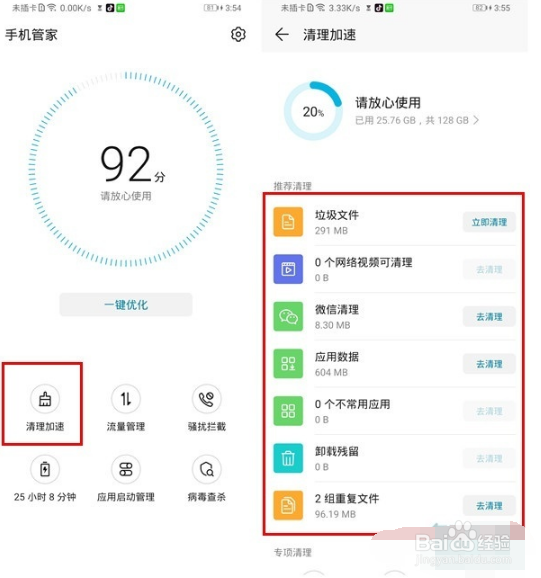
Task: Click 立即清理 for junk files
Action: coord(489,222)
